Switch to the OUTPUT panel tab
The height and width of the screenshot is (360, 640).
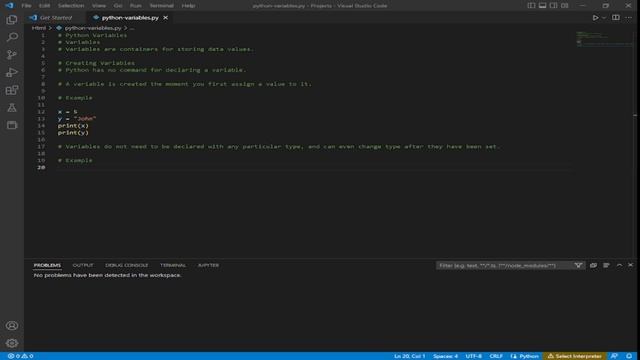click(83, 265)
